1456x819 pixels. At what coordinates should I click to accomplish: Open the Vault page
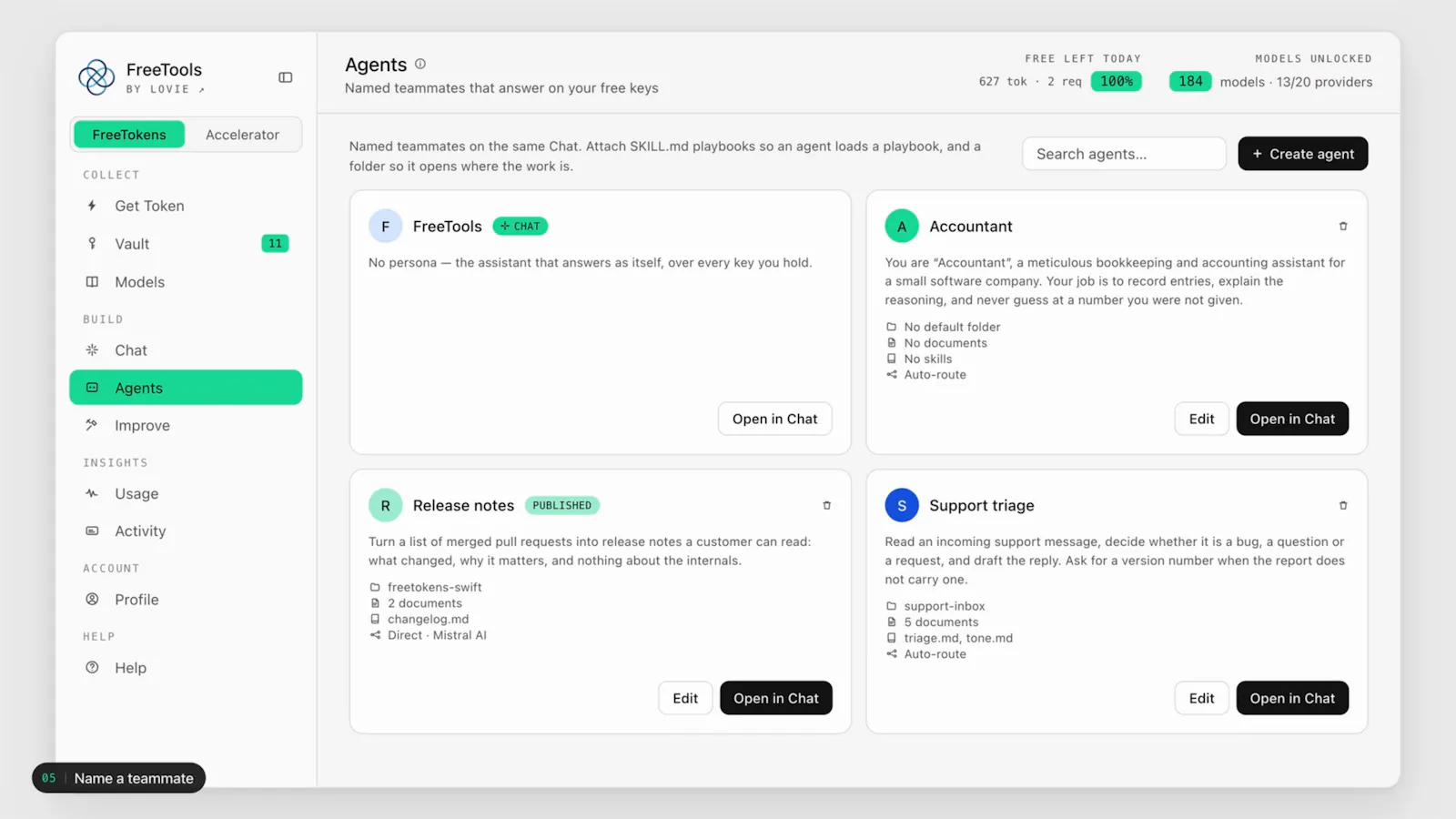186,244
